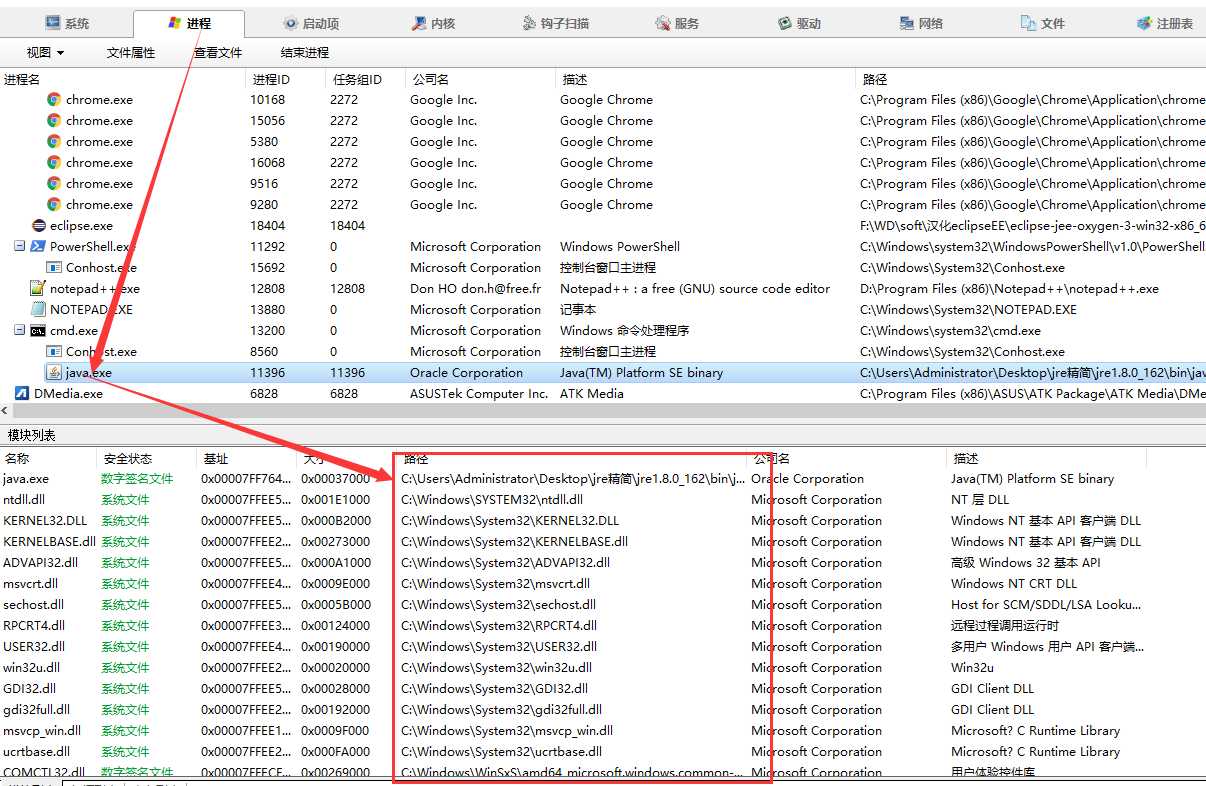Click the 查看文件 toolbar button
Screen dimensions: 1206x786
click(218, 53)
